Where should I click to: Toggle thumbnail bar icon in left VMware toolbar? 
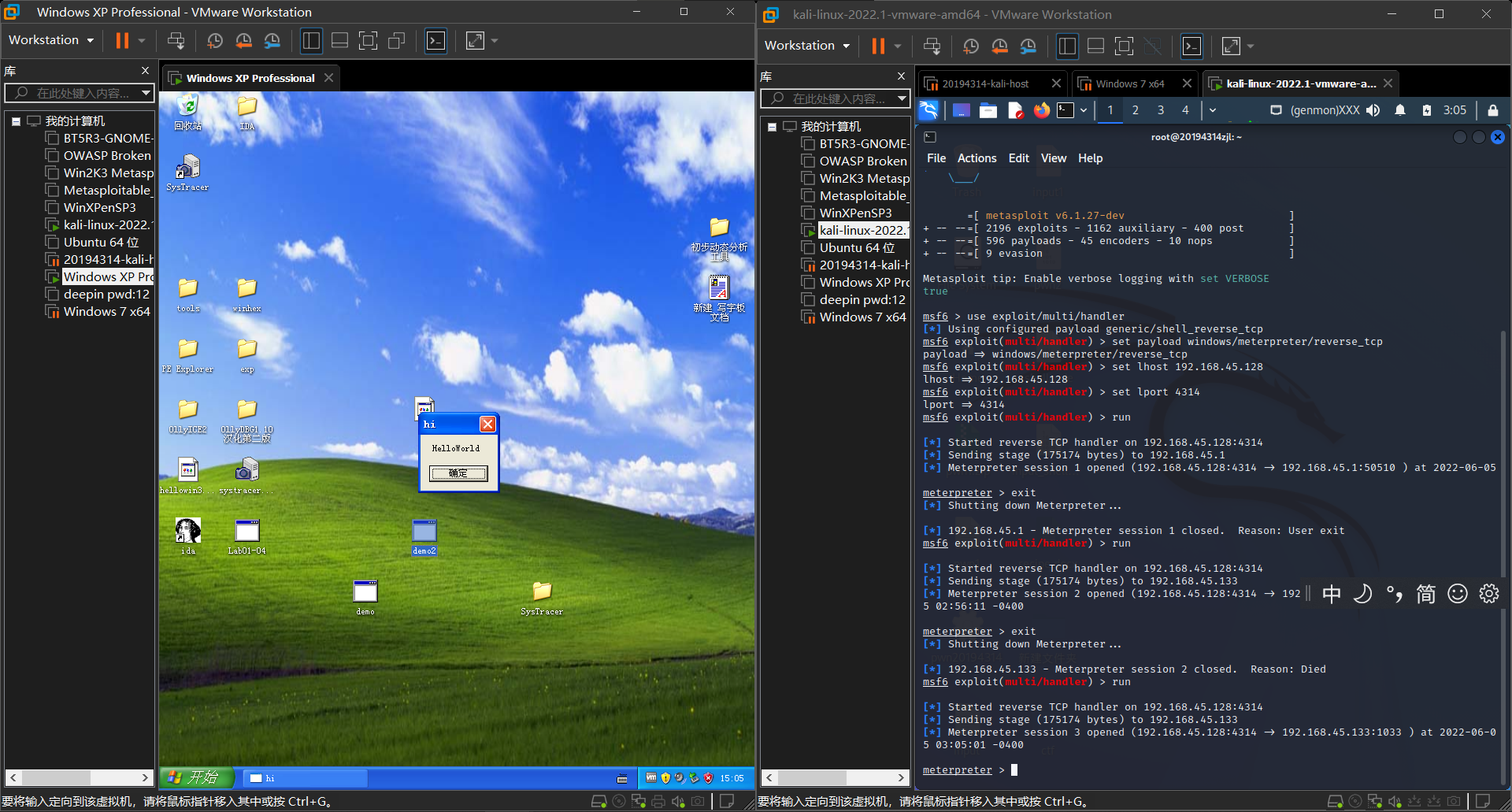tap(339, 40)
